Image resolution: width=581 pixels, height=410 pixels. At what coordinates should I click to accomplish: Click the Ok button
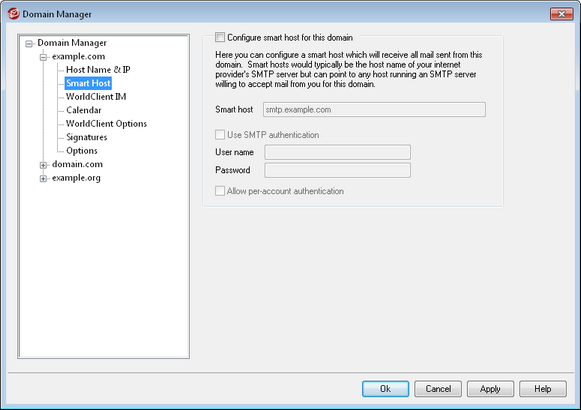pos(385,389)
